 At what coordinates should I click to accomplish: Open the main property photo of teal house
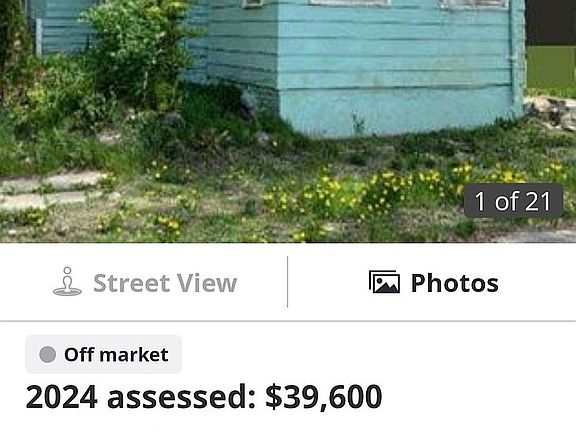coord(288,121)
